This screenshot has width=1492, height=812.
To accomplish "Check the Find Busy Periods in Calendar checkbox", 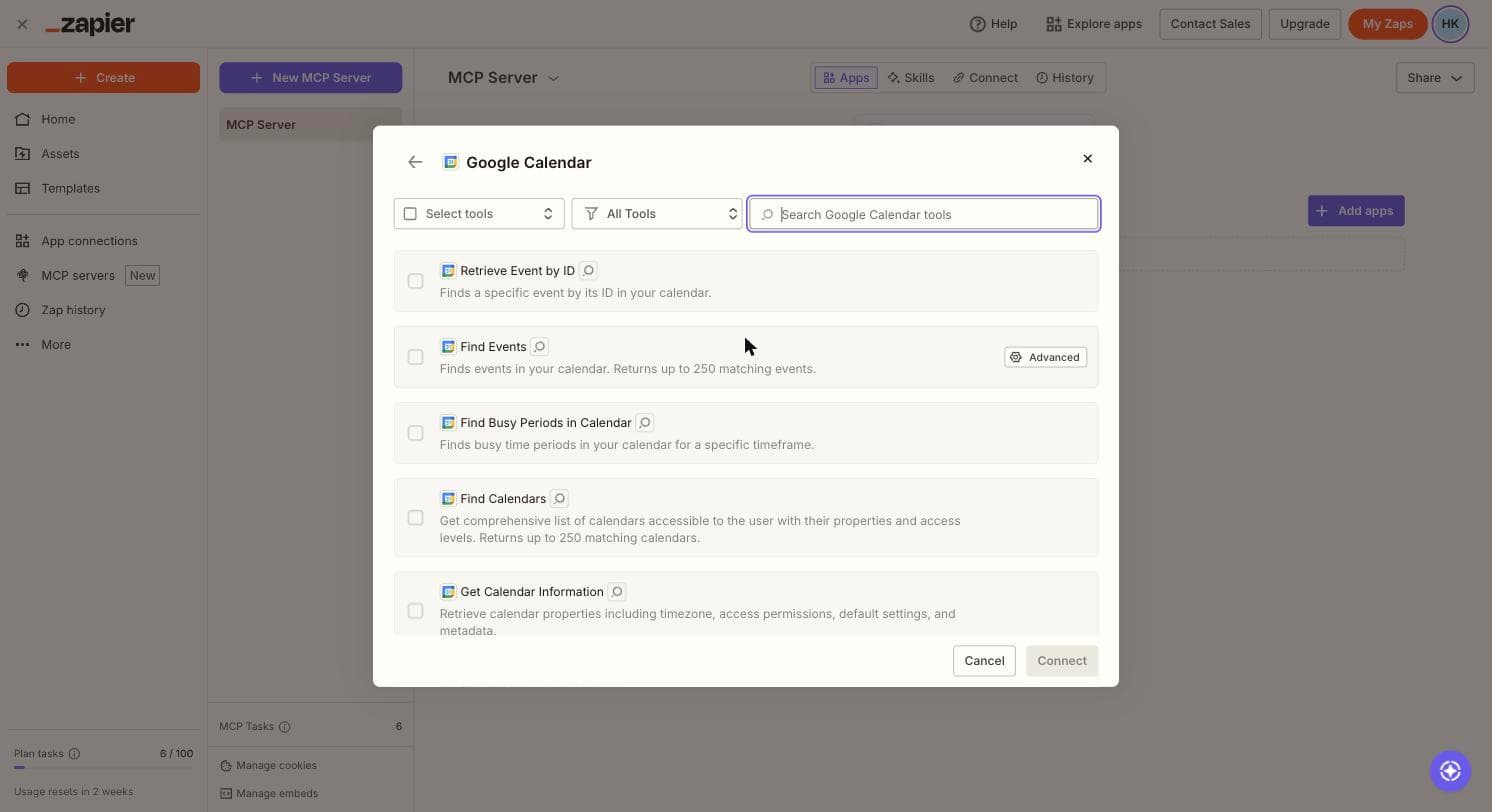I will coord(415,433).
